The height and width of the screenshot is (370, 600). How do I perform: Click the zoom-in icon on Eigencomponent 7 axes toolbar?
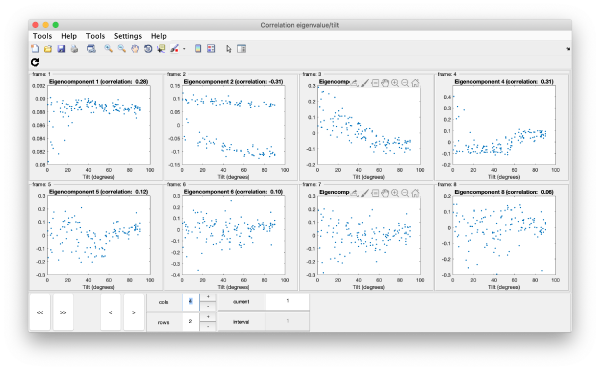pos(395,193)
